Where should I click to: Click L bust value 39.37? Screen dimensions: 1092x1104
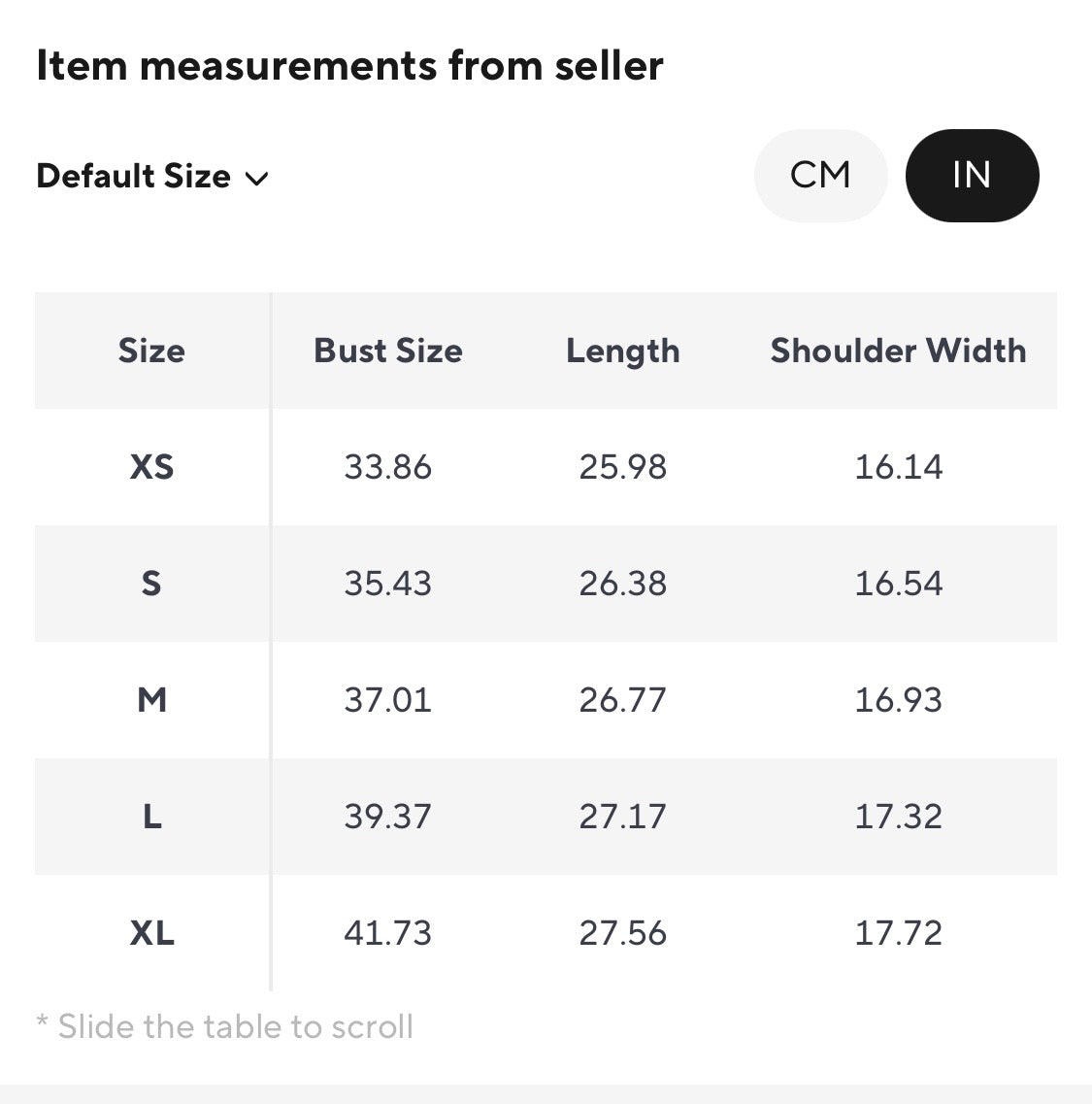click(388, 817)
